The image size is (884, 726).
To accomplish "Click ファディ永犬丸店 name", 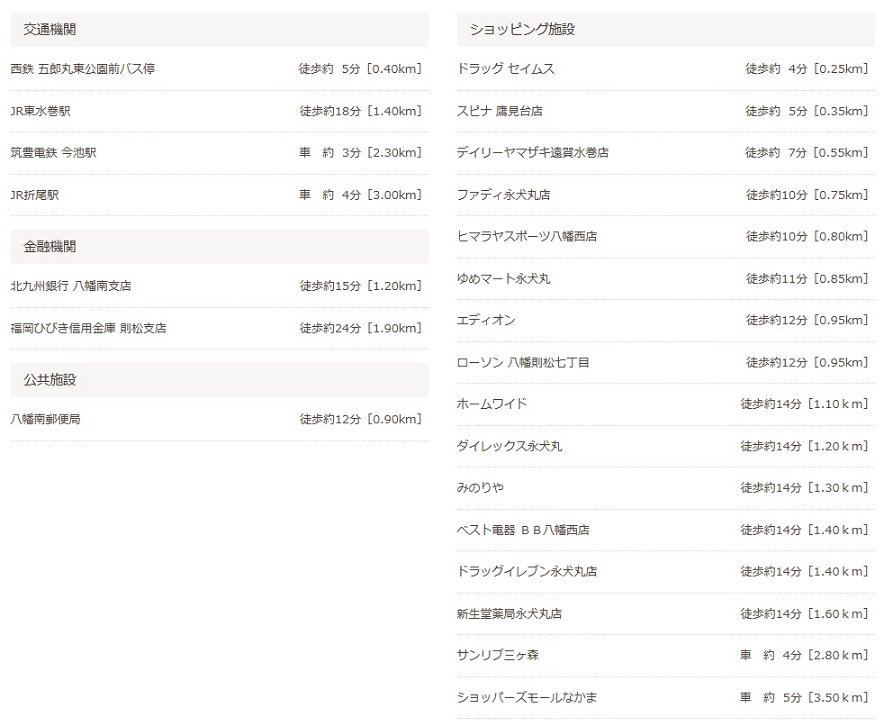I will pos(504,195).
